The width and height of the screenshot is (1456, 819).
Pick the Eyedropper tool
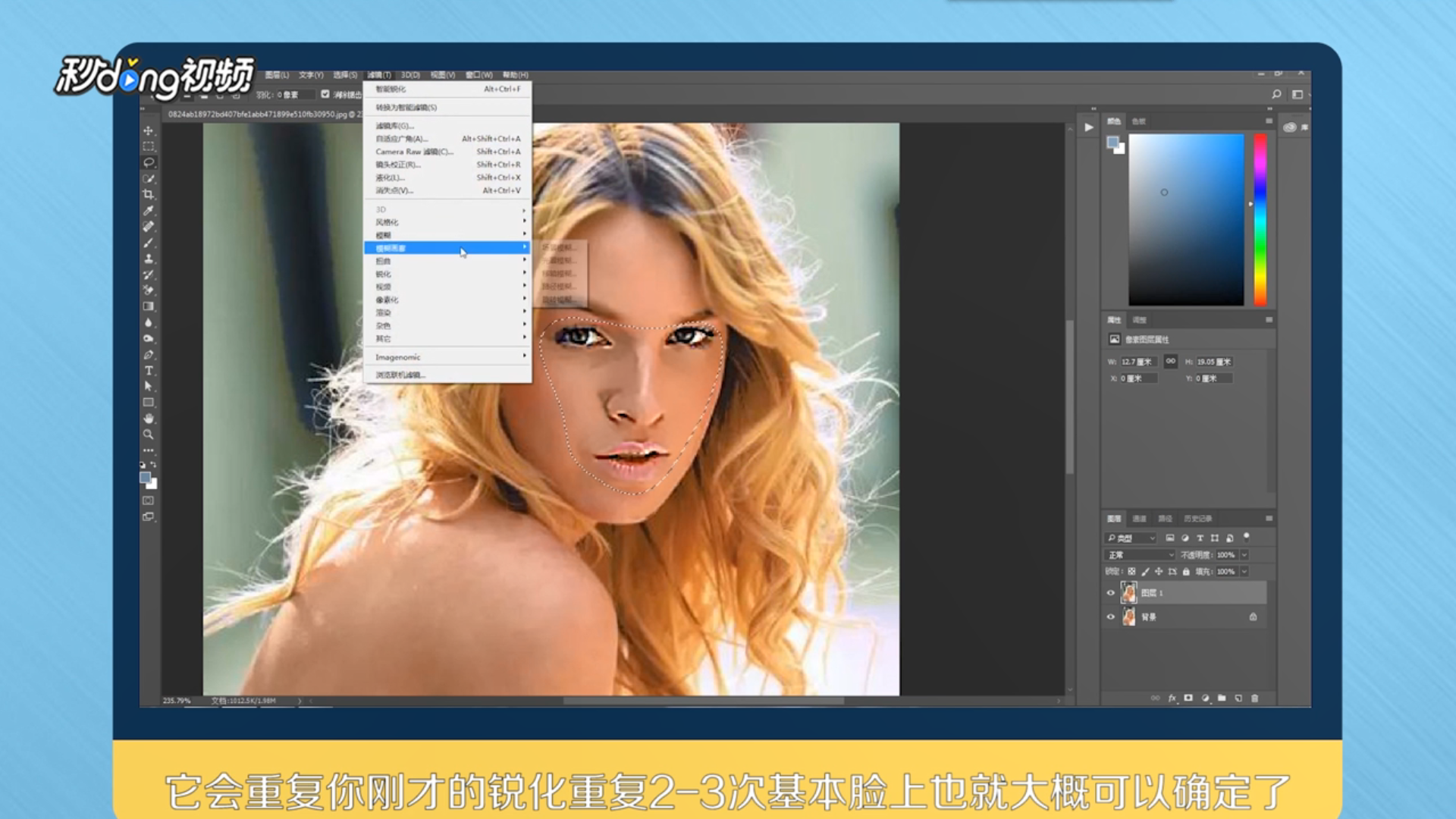(x=149, y=210)
